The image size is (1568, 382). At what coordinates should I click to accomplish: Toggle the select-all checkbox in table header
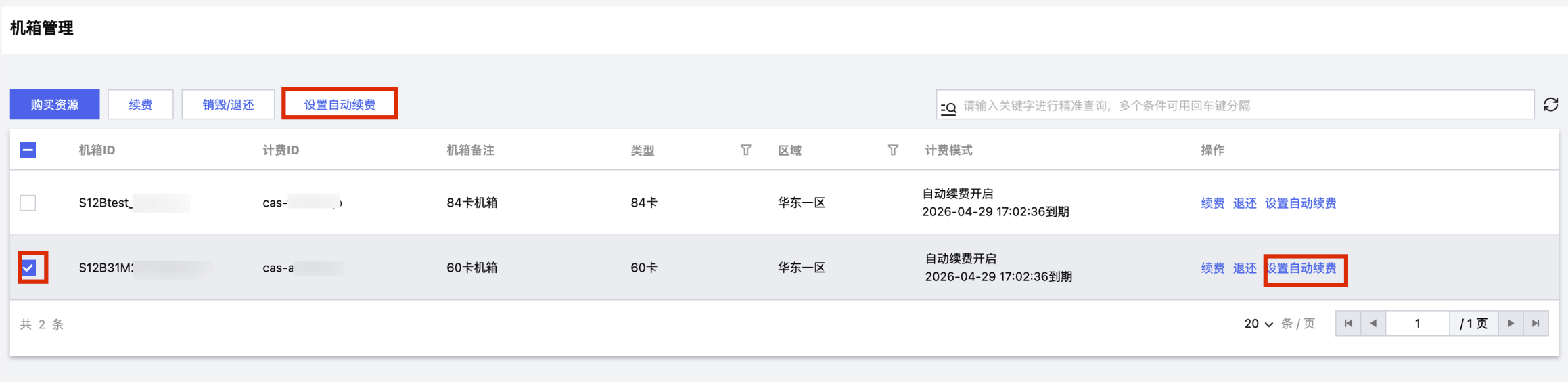click(28, 150)
